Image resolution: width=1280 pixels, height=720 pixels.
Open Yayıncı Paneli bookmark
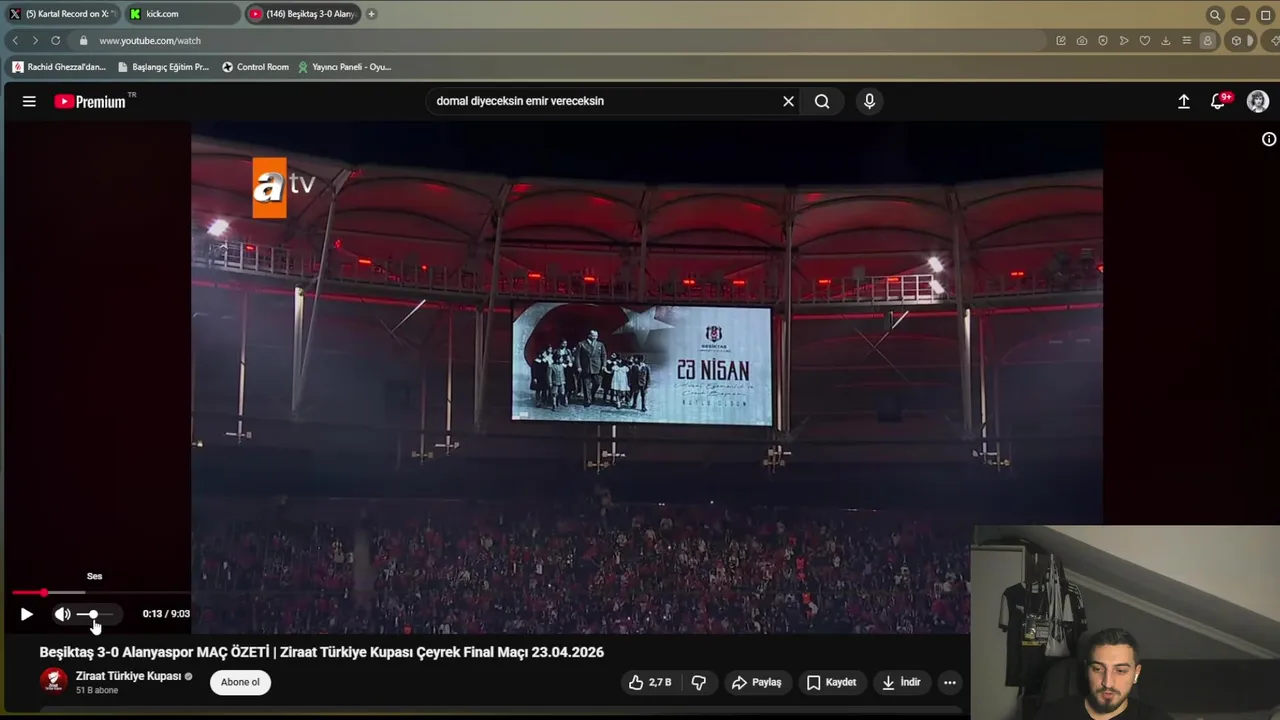[x=344, y=67]
